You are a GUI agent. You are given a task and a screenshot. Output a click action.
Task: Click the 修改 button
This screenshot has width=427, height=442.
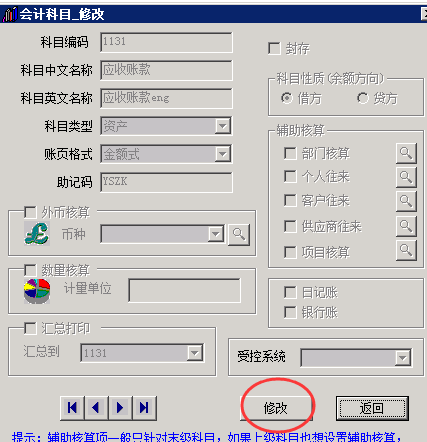[276, 408]
